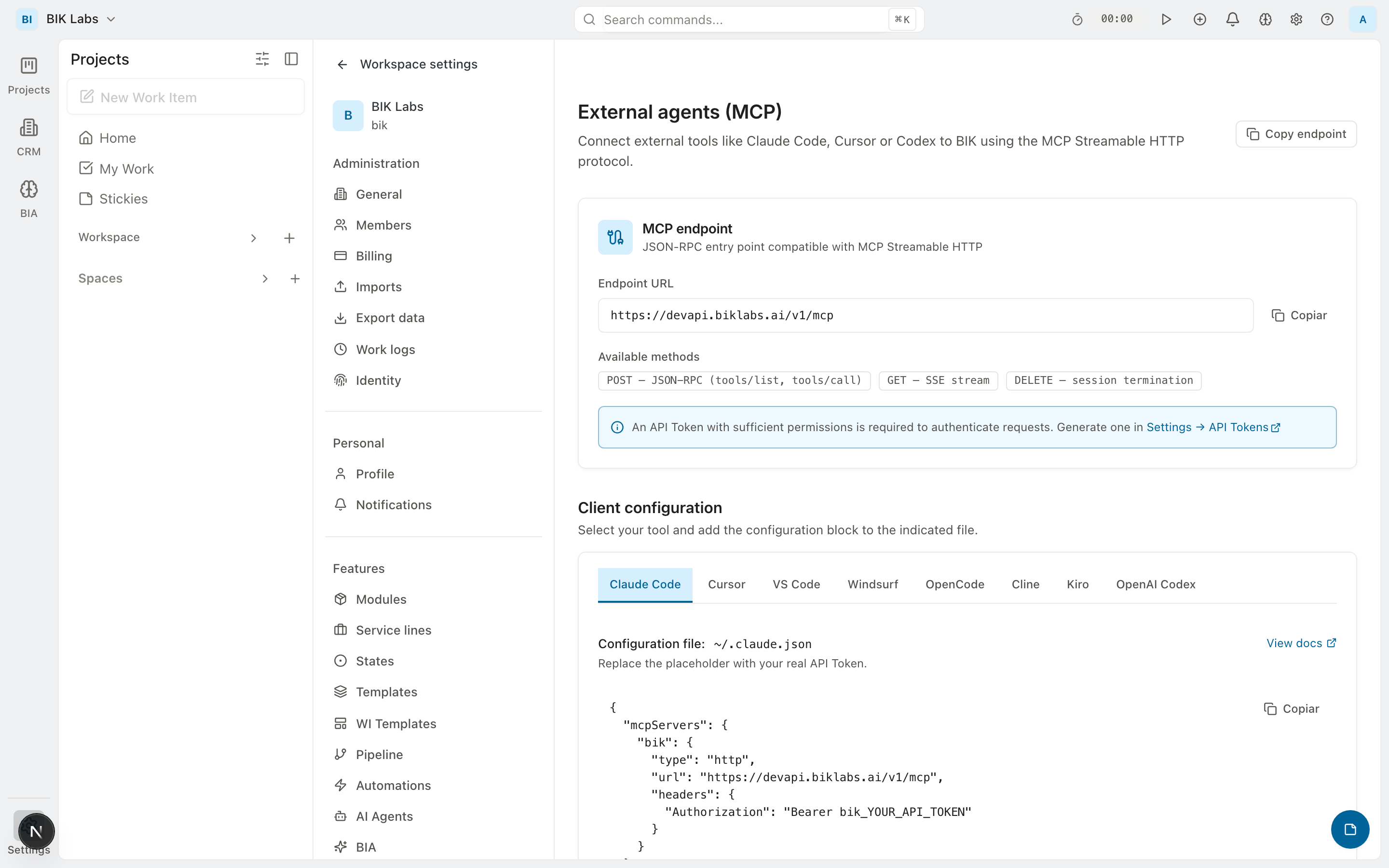
Task: Click the settings gear in top bar
Action: (x=1296, y=19)
